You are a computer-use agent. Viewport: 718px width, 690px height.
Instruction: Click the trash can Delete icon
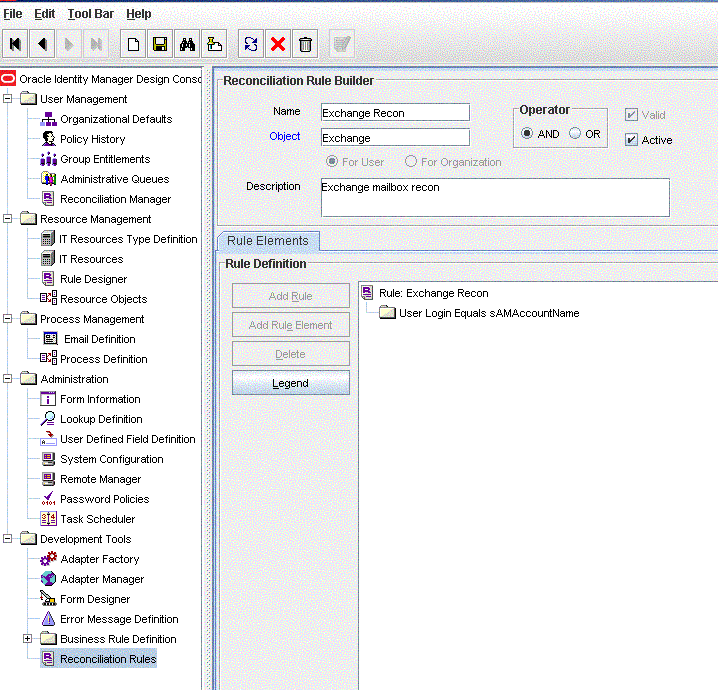tap(305, 44)
